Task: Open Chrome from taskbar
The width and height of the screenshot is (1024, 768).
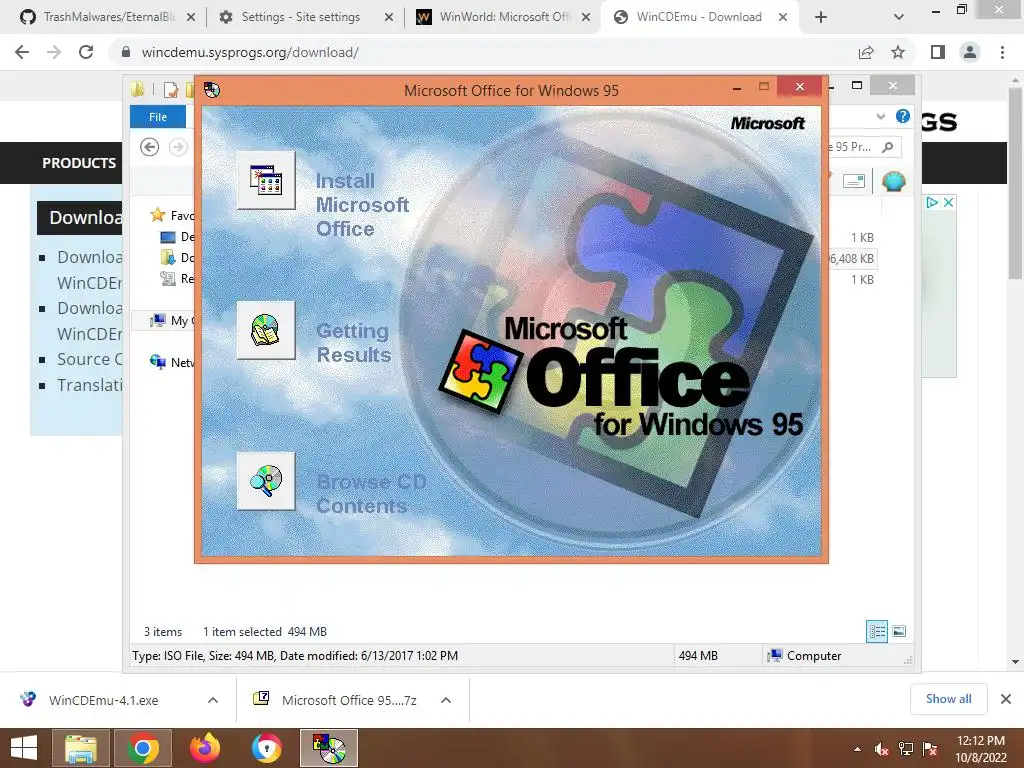Action: (x=143, y=748)
